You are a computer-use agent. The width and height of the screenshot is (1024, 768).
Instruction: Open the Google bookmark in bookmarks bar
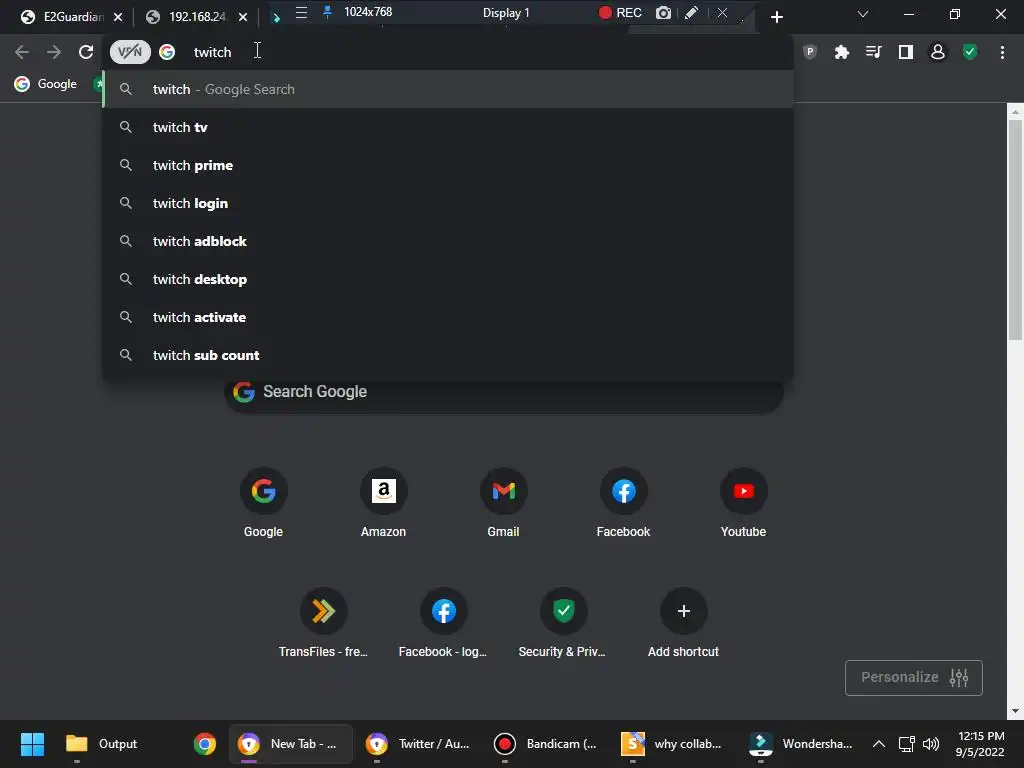46,84
